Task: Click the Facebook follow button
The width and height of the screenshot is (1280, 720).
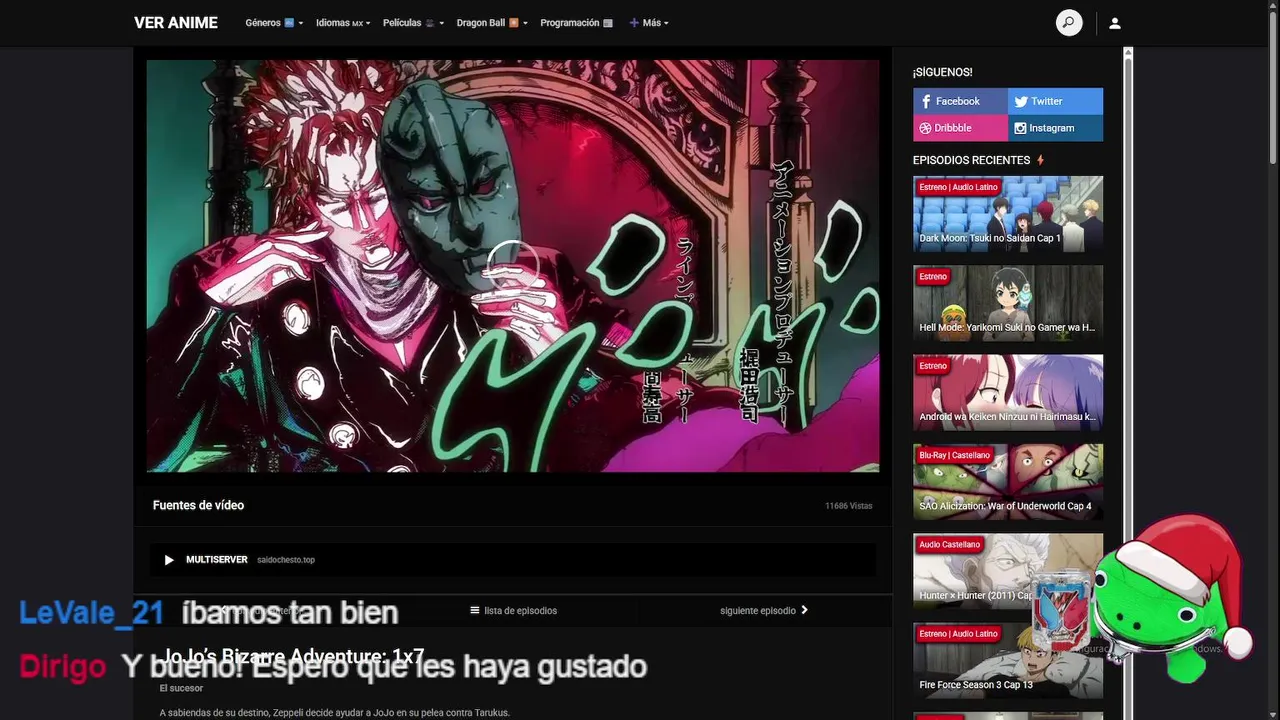Action: [960, 101]
